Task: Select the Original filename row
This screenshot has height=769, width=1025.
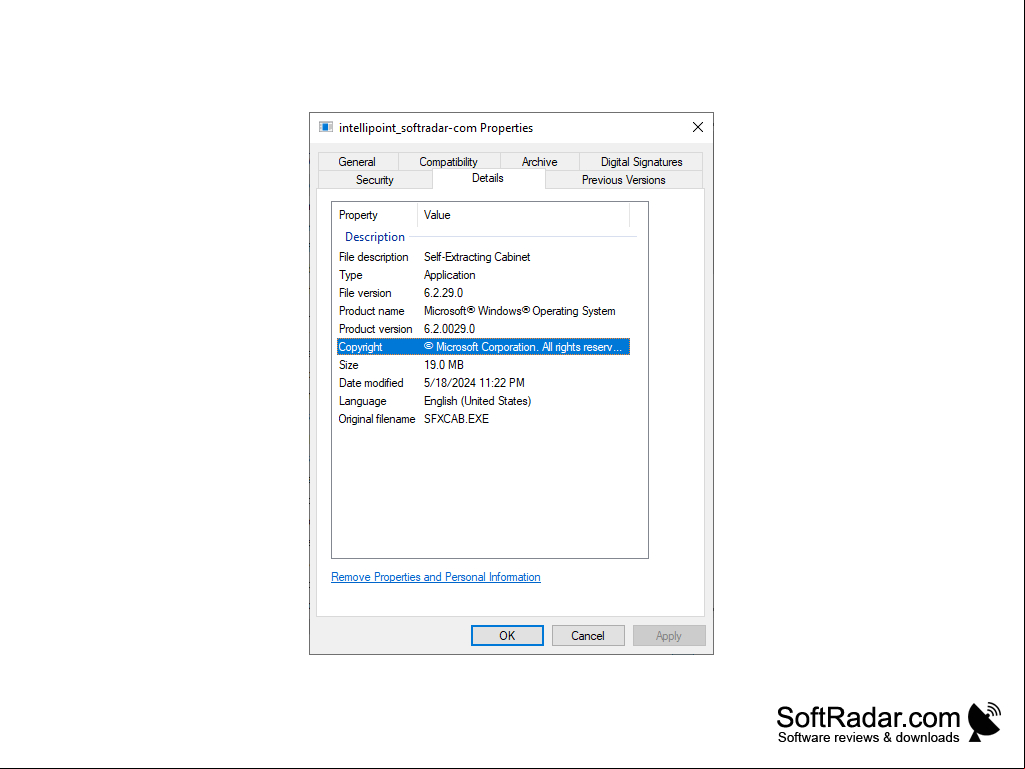Action: [x=483, y=419]
